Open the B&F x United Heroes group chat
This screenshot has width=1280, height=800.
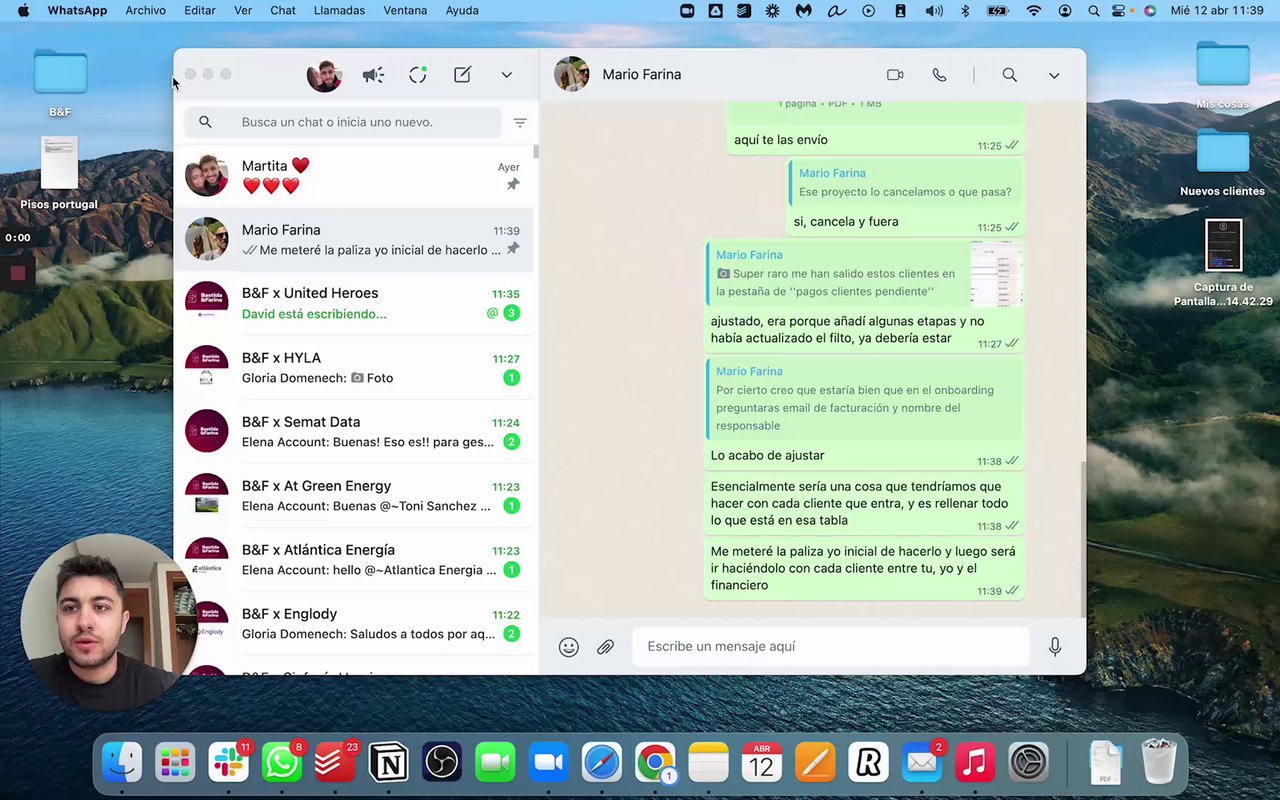click(354, 304)
